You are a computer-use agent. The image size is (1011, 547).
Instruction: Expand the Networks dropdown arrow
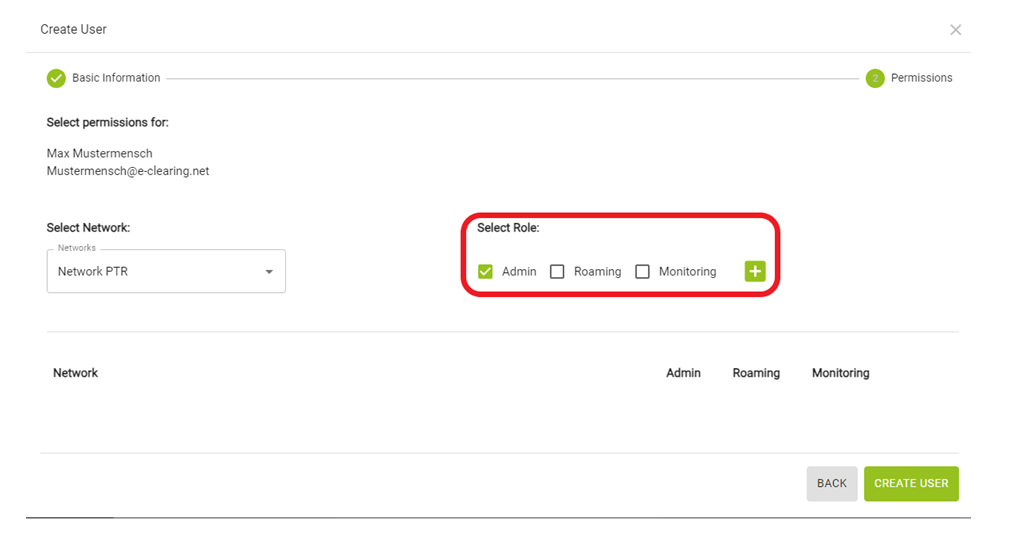[269, 272]
